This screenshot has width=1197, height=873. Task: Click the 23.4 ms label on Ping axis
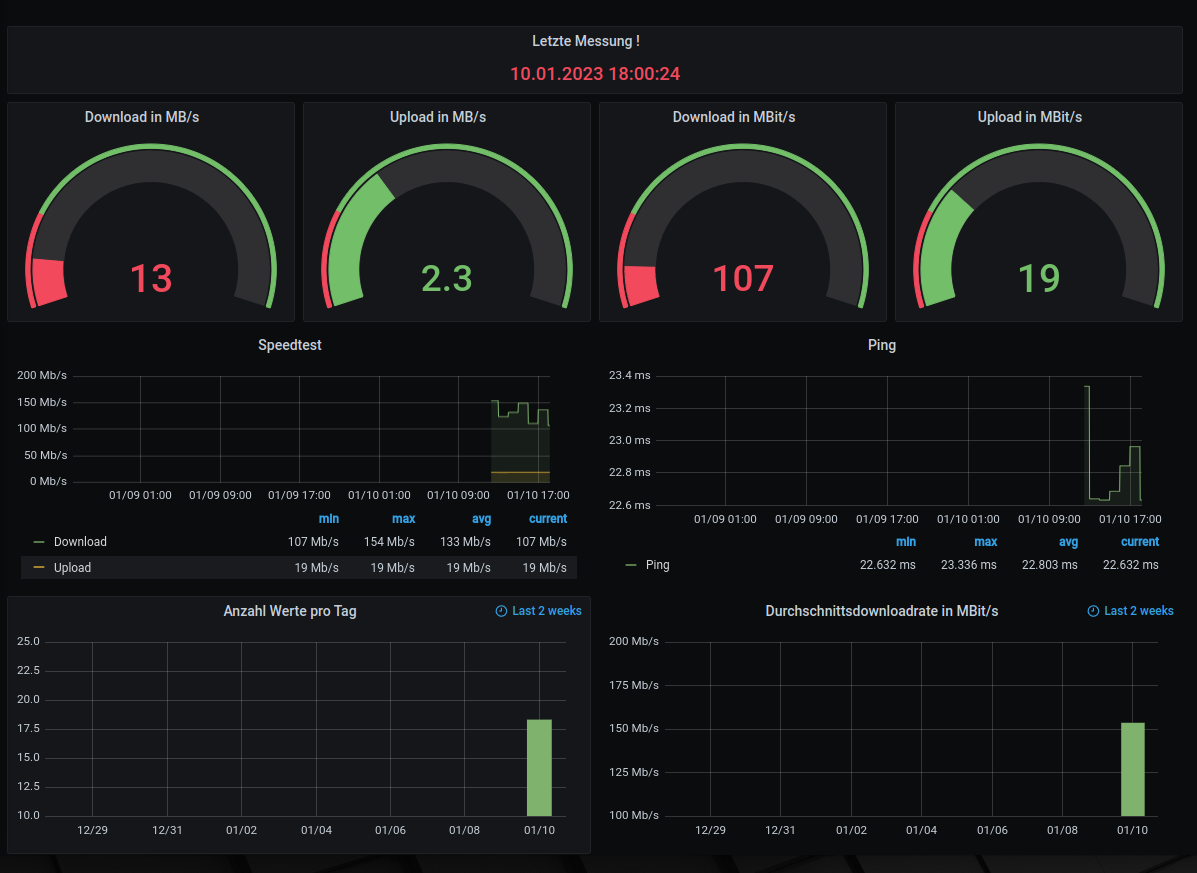click(x=630, y=375)
